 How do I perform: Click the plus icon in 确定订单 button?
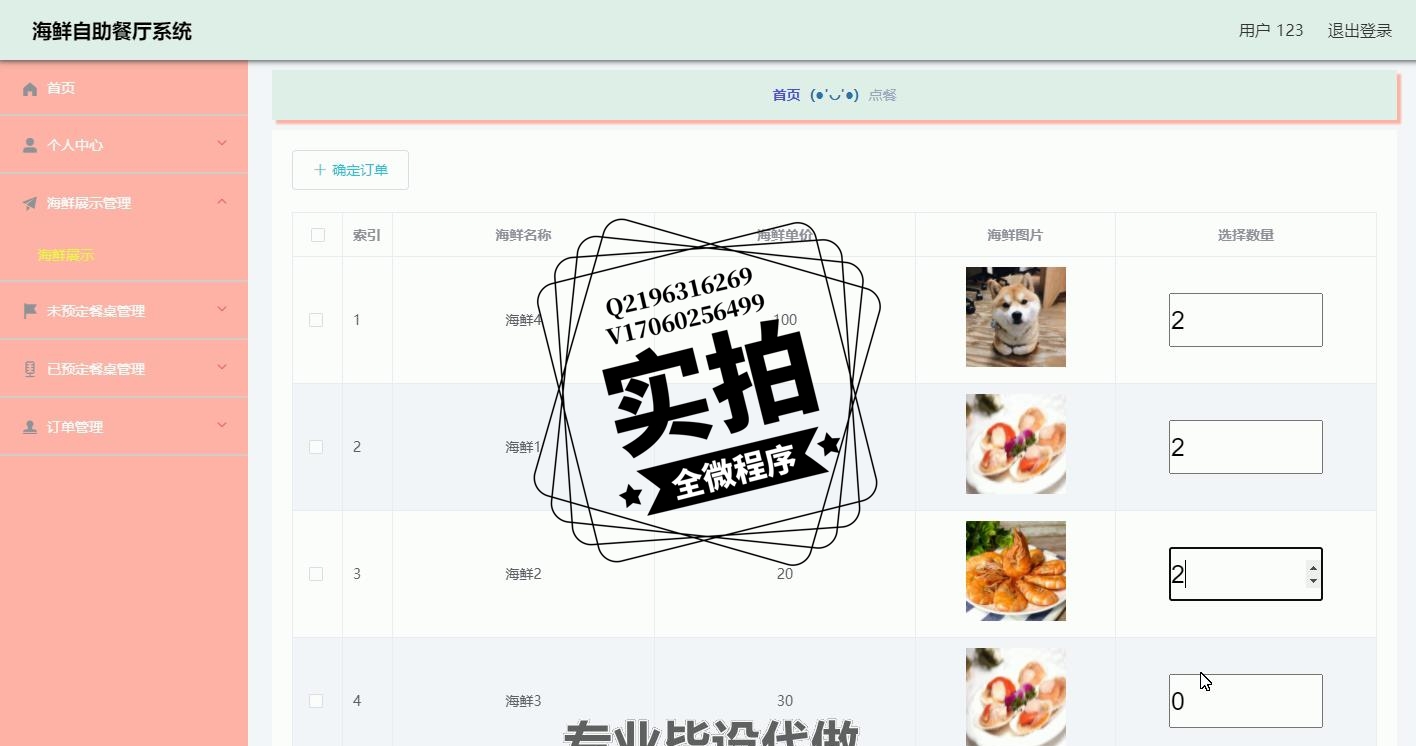(320, 170)
